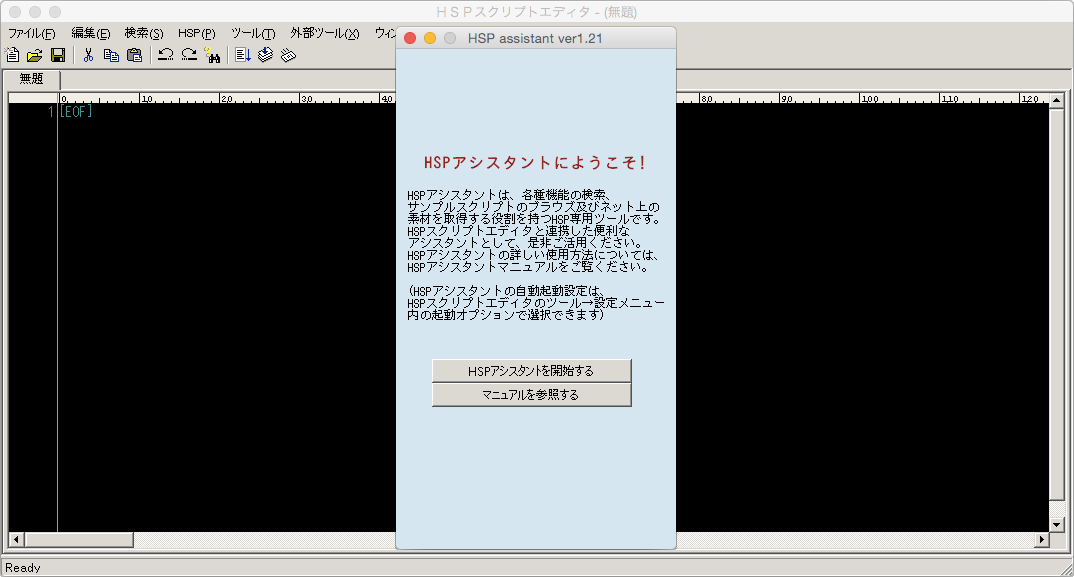This screenshot has width=1074, height=577.
Task: Click line number 1 in the gutter
Action: point(51,111)
